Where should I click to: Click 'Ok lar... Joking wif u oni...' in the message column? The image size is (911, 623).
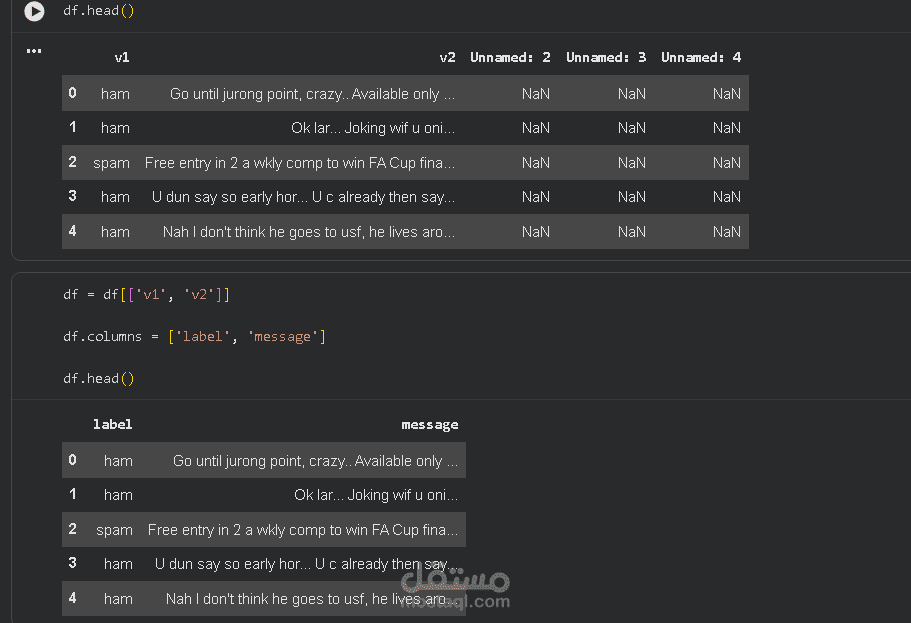376,495
